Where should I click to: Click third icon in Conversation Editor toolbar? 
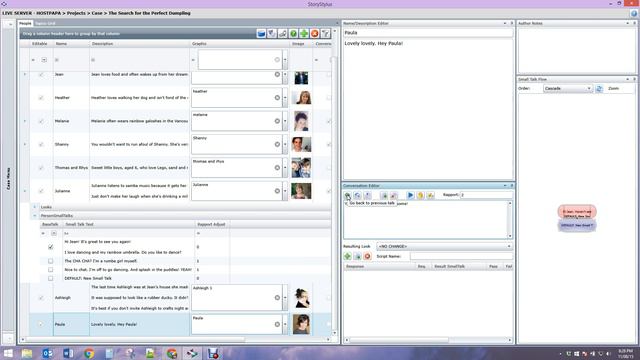(x=367, y=196)
